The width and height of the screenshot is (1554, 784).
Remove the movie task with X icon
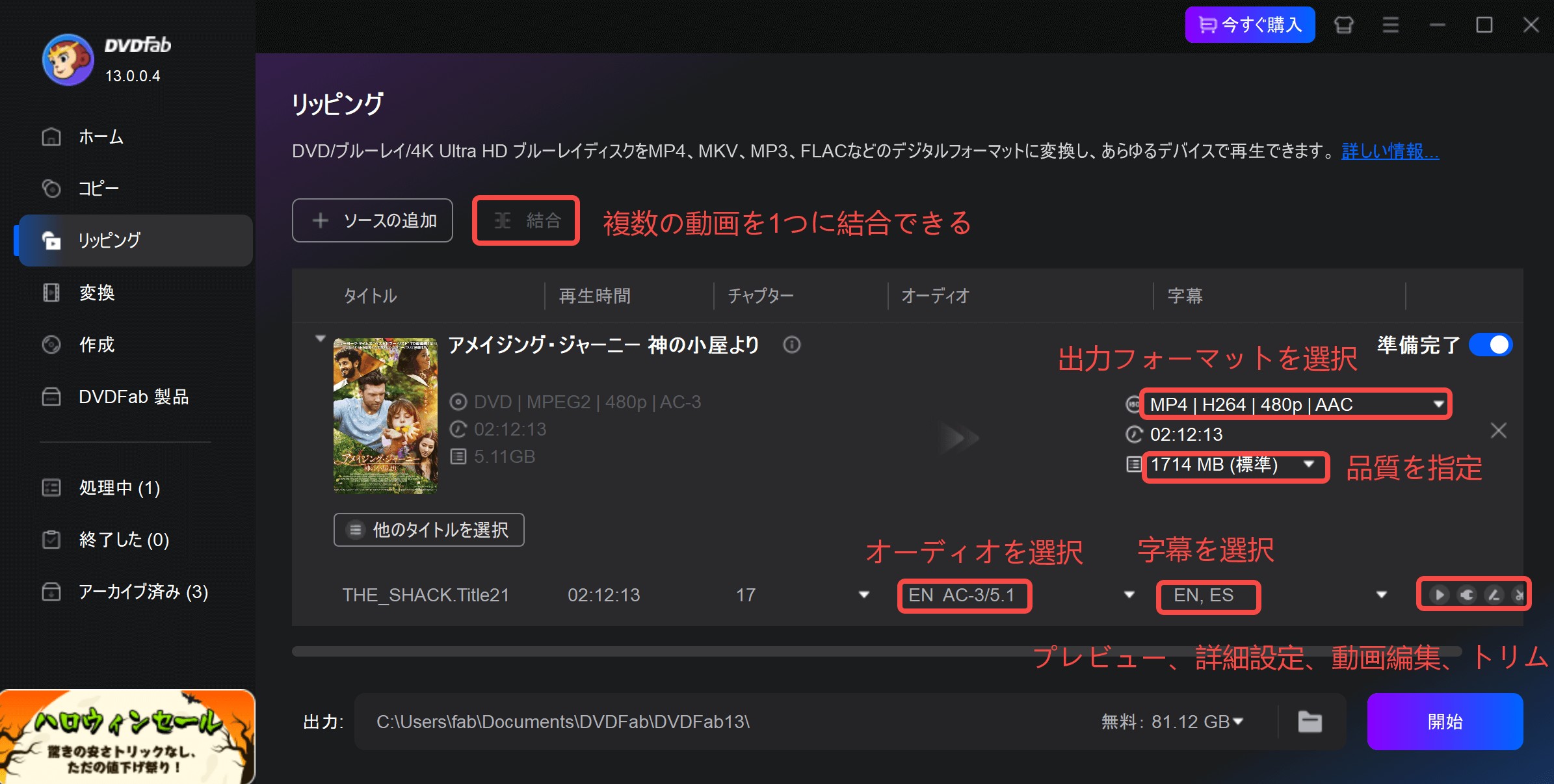tap(1499, 430)
